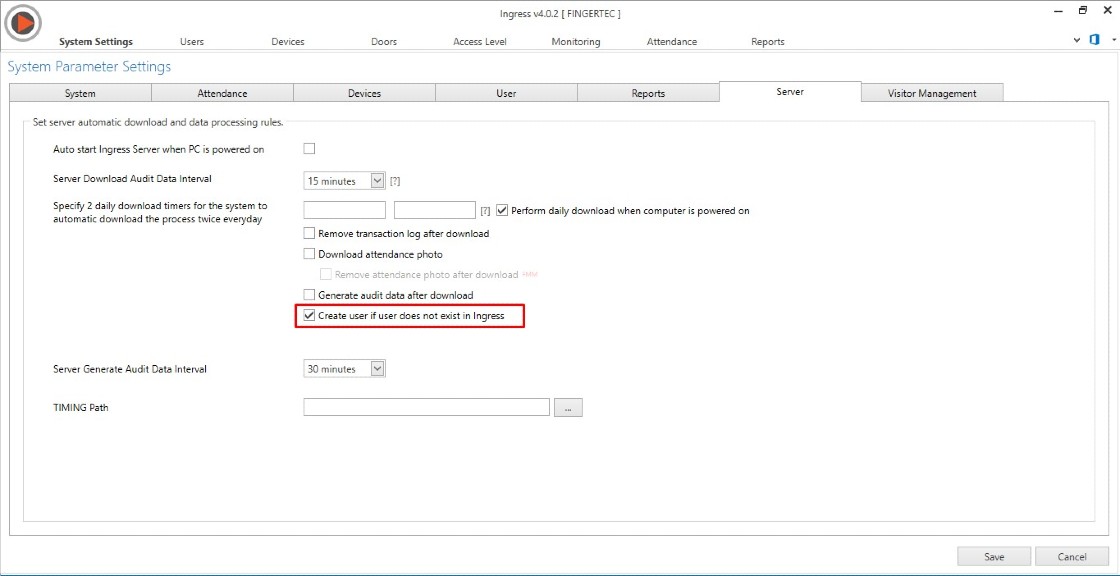1120x576 pixels.
Task: Click the second daily download timer field
Action: 435,210
